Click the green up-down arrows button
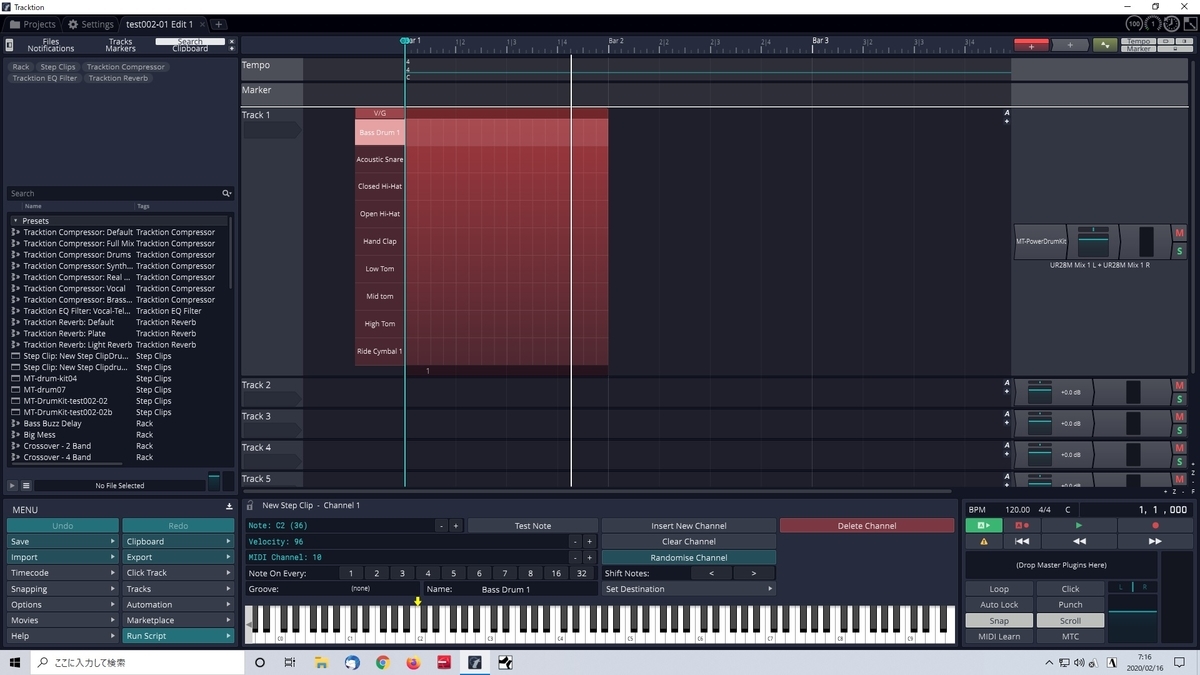 pyautogui.click(x=1105, y=45)
